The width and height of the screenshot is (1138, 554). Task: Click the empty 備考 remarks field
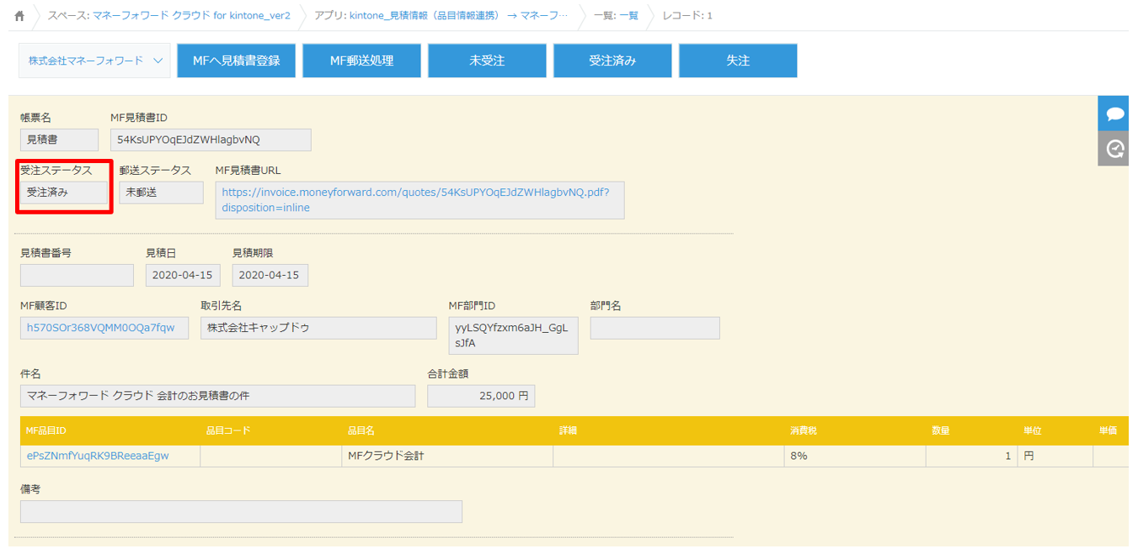tap(241, 511)
